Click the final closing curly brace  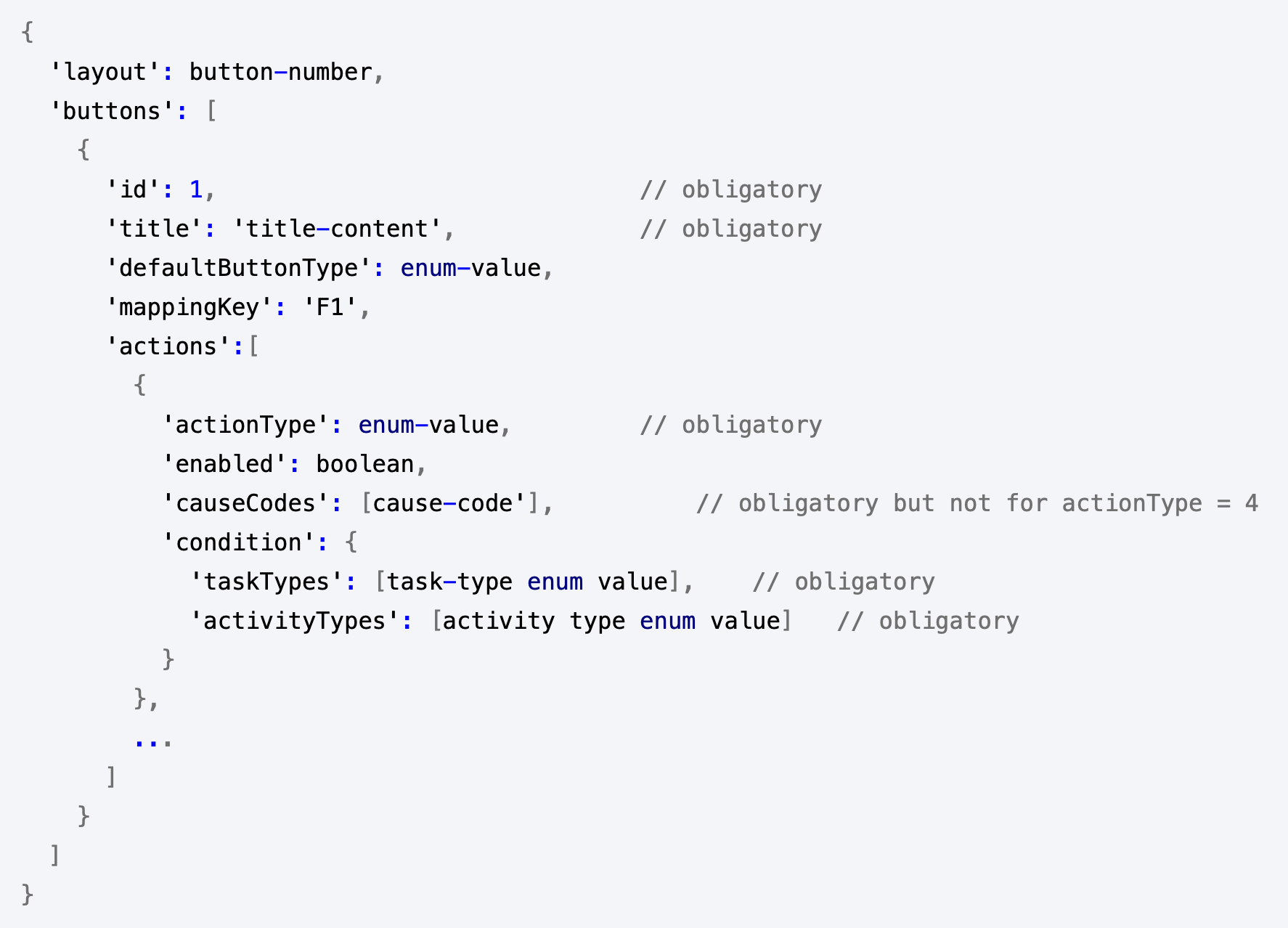click(28, 895)
